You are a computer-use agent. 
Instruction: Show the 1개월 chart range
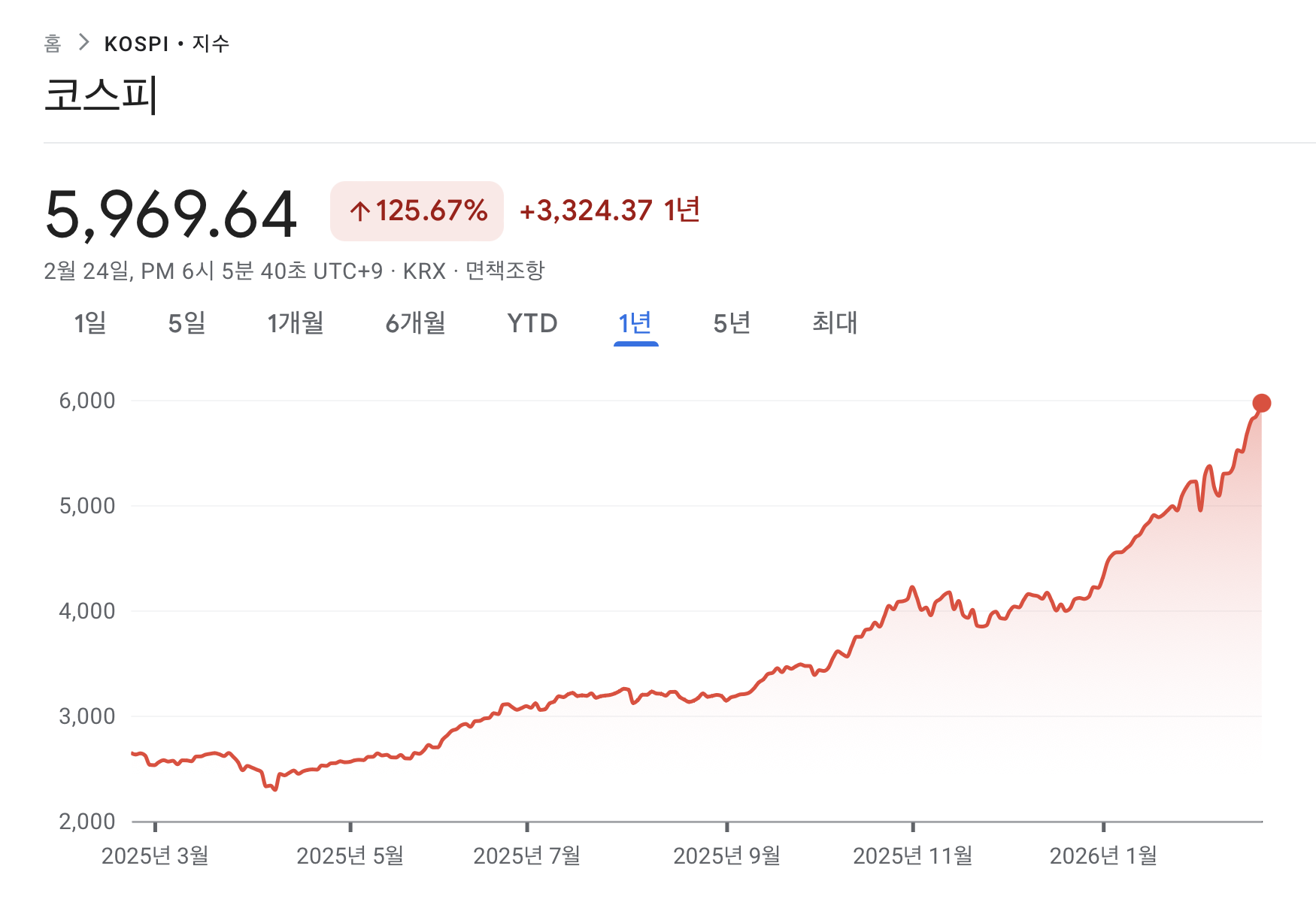click(296, 323)
